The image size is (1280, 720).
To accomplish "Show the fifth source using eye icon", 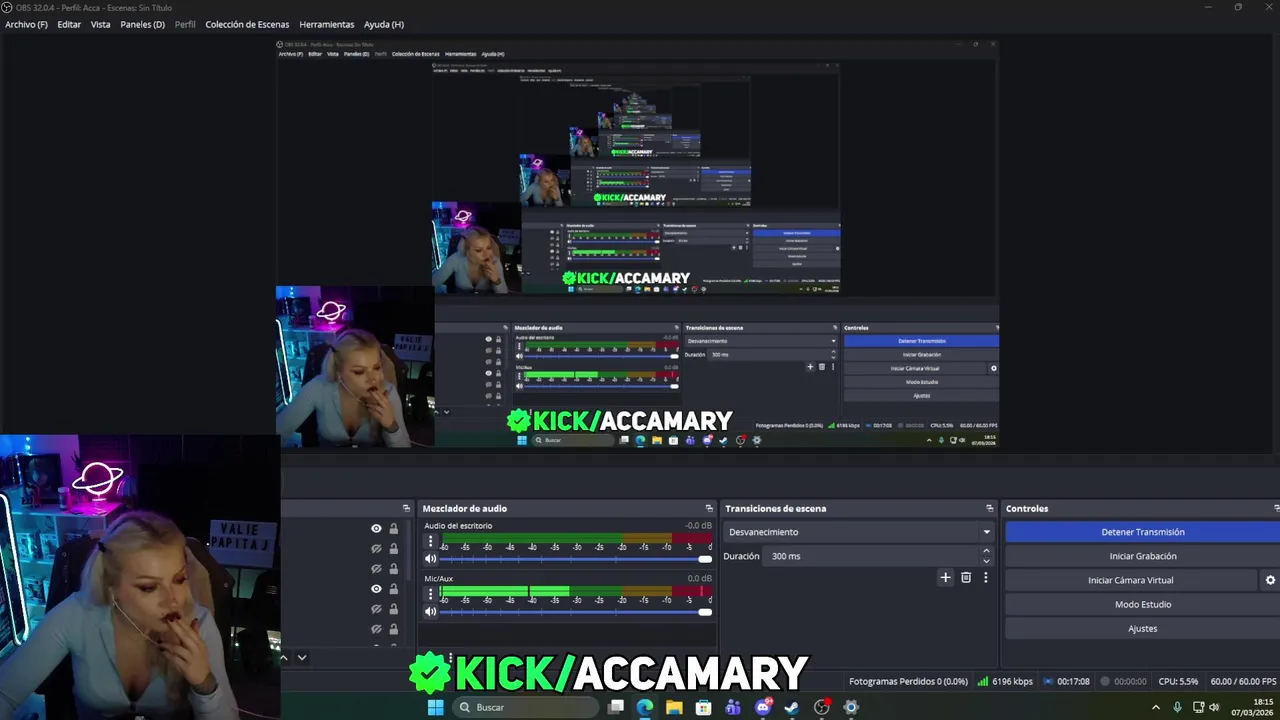I will (376, 609).
